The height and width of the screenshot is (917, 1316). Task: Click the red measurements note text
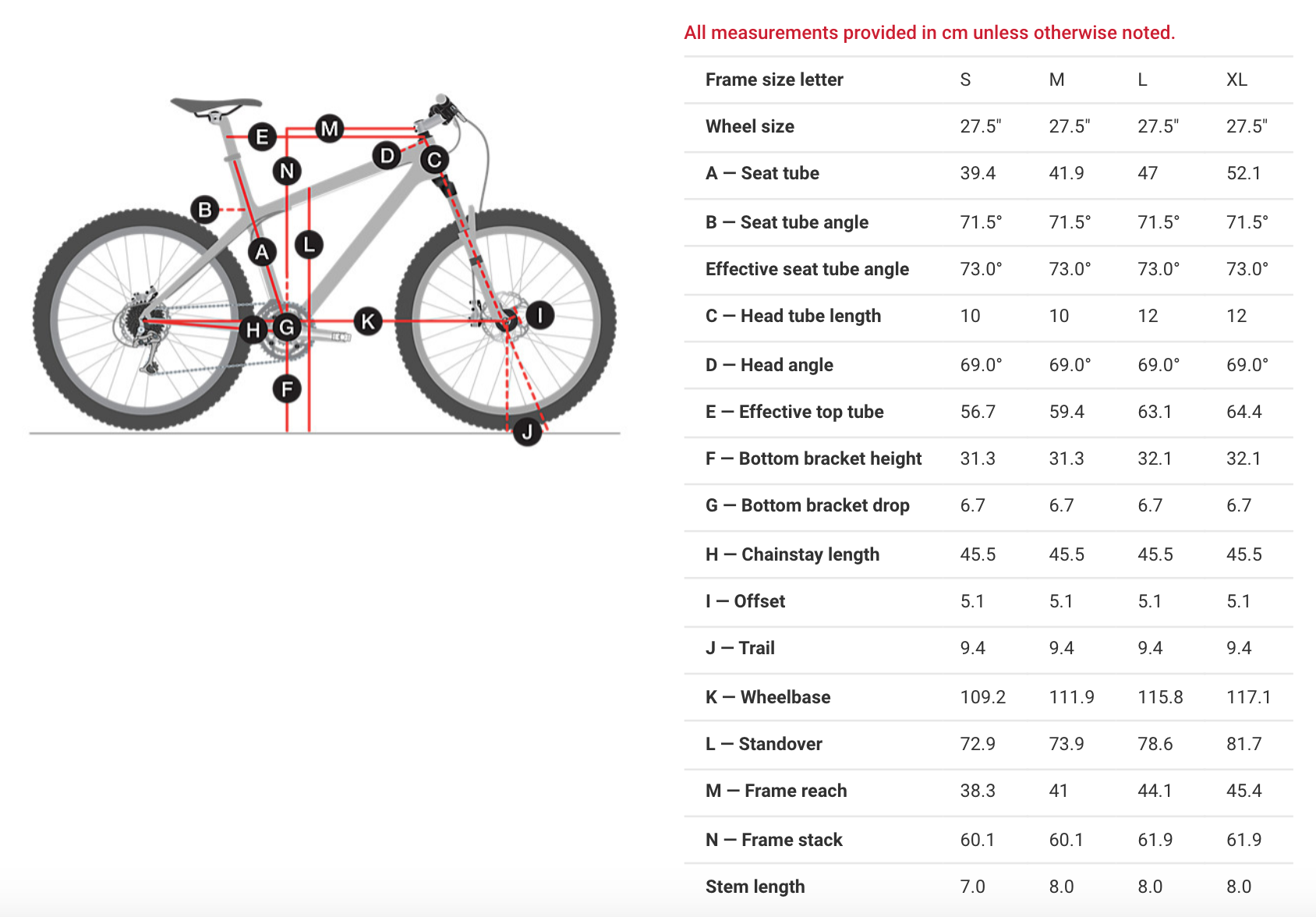click(929, 33)
